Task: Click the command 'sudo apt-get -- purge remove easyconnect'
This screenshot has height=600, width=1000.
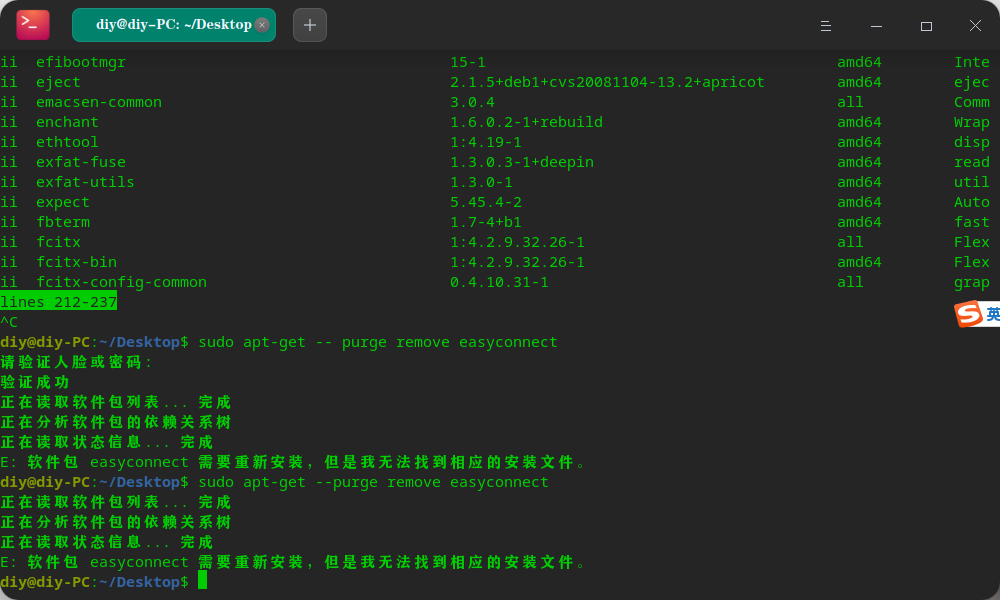Action: [x=378, y=342]
